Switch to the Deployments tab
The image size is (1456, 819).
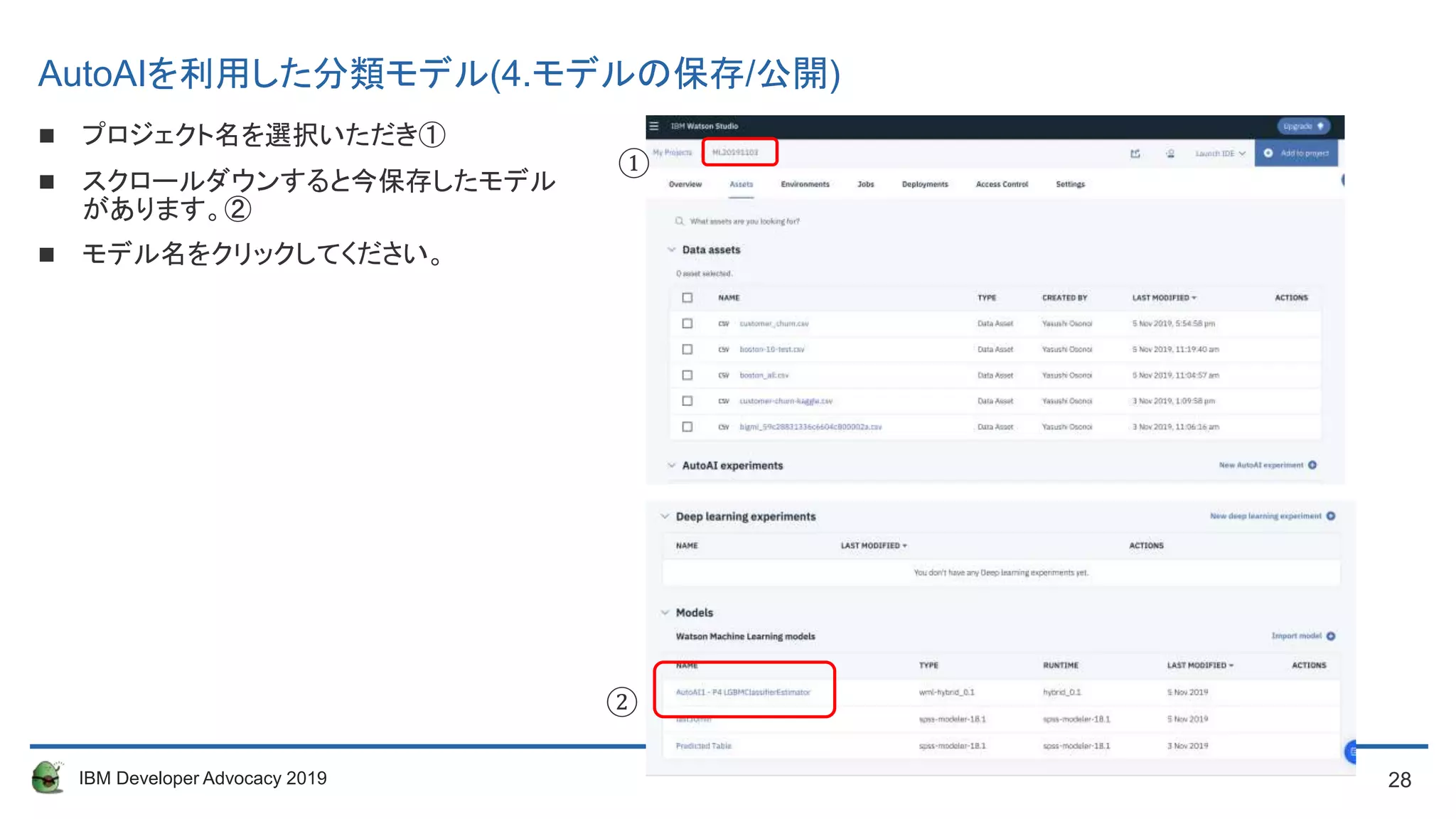925,184
